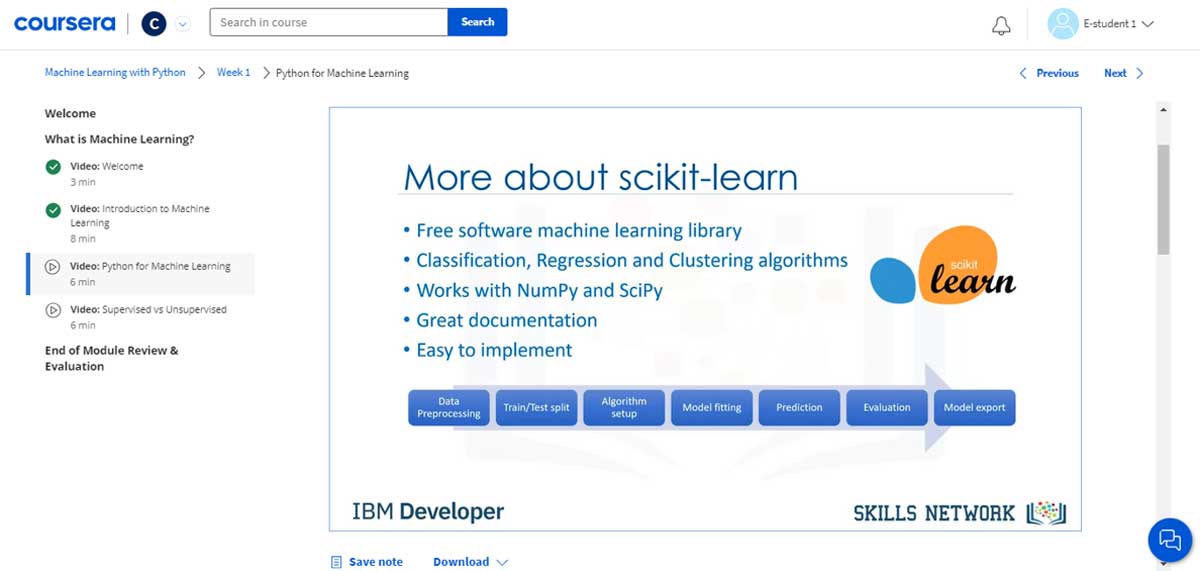Click the Skills Network logo icon
Viewport: 1200px width, 571px height.
click(x=1046, y=512)
